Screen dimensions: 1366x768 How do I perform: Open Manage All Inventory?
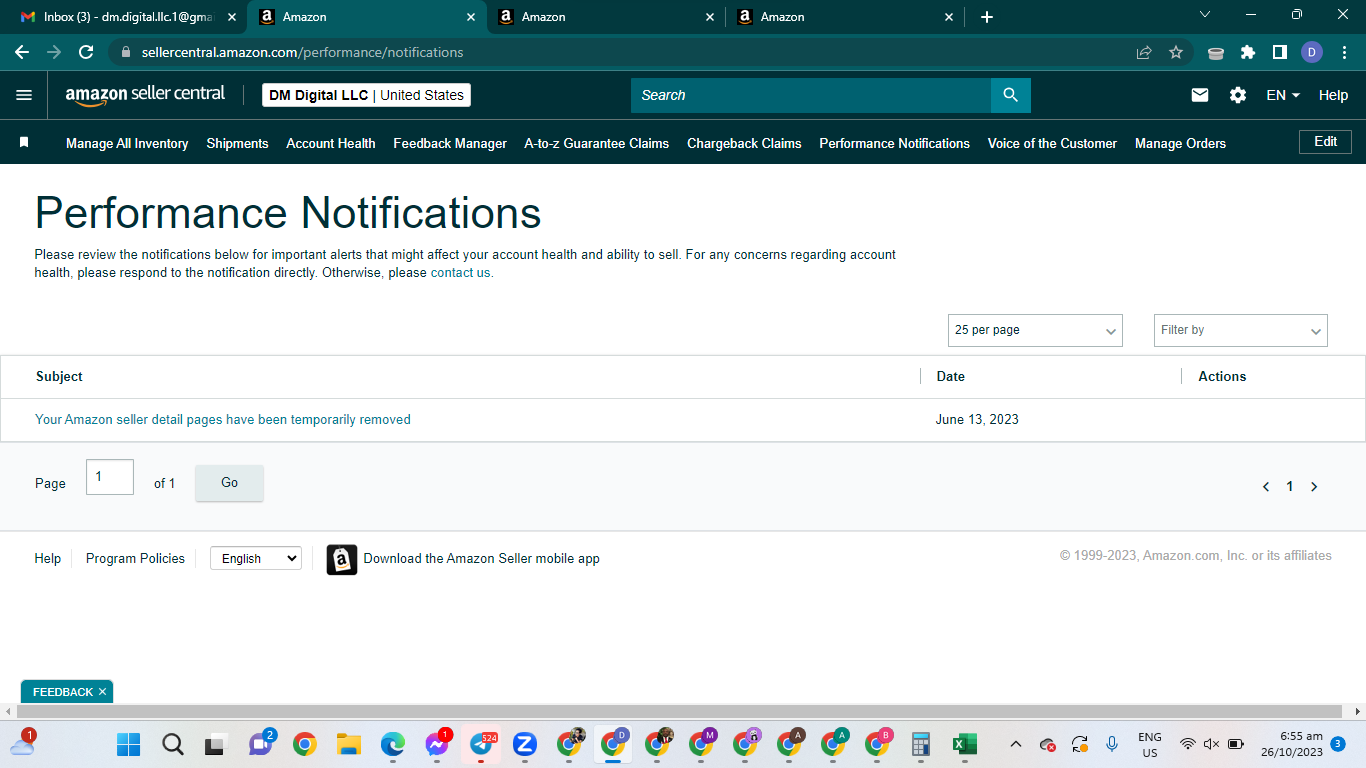click(127, 143)
